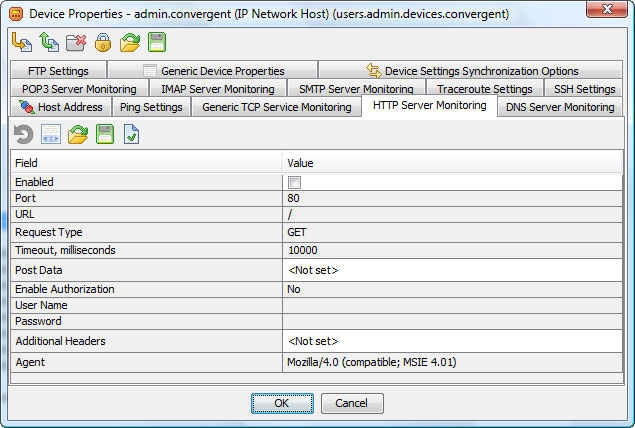The height and width of the screenshot is (428, 635).
Task: Click the OK button
Action: point(282,403)
